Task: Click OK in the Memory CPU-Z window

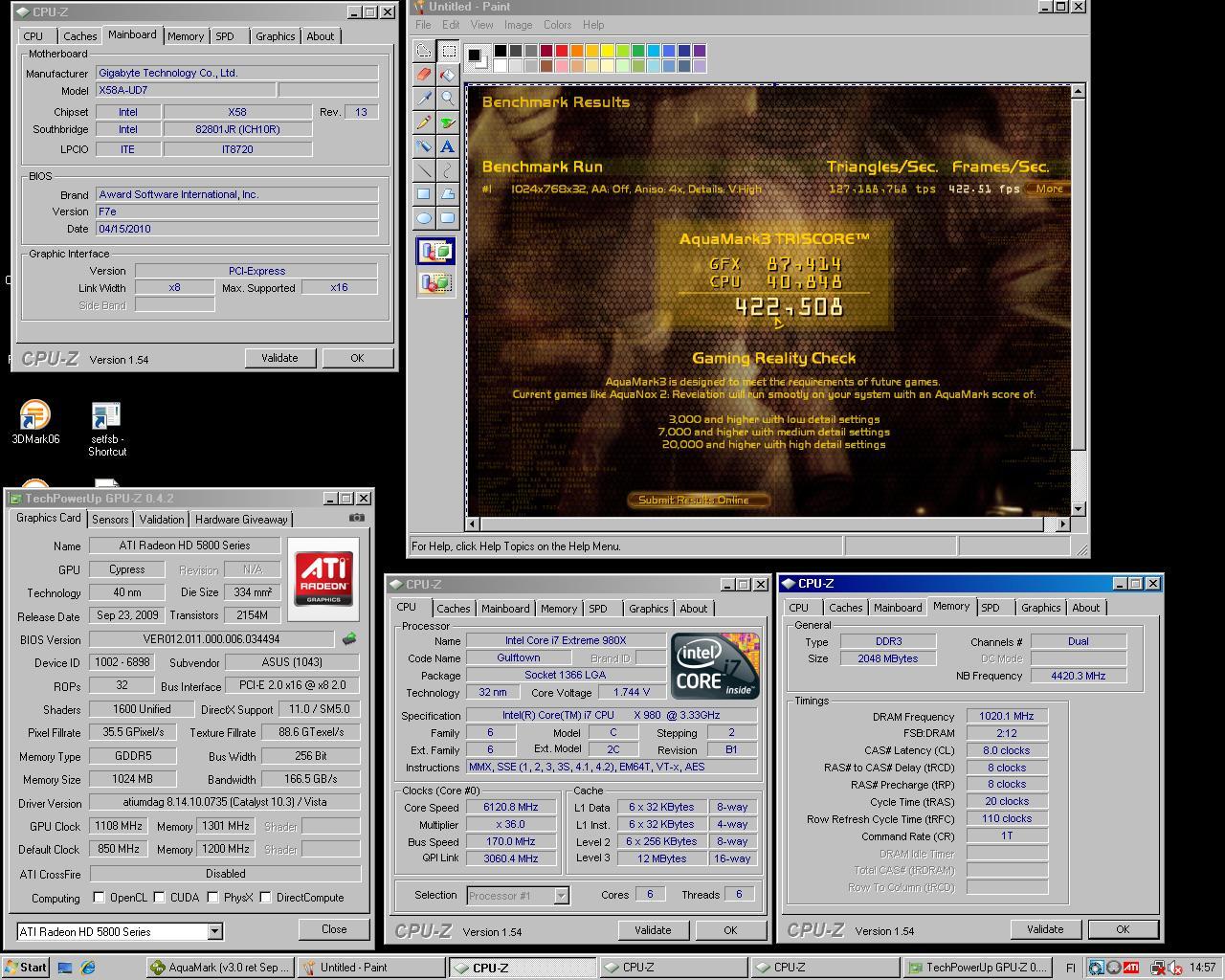Action: click(x=1123, y=929)
